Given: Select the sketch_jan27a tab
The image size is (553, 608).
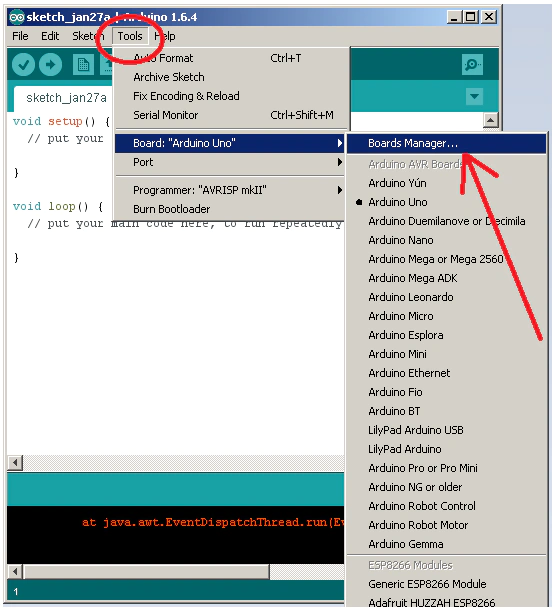Looking at the screenshot, I should [x=66, y=98].
